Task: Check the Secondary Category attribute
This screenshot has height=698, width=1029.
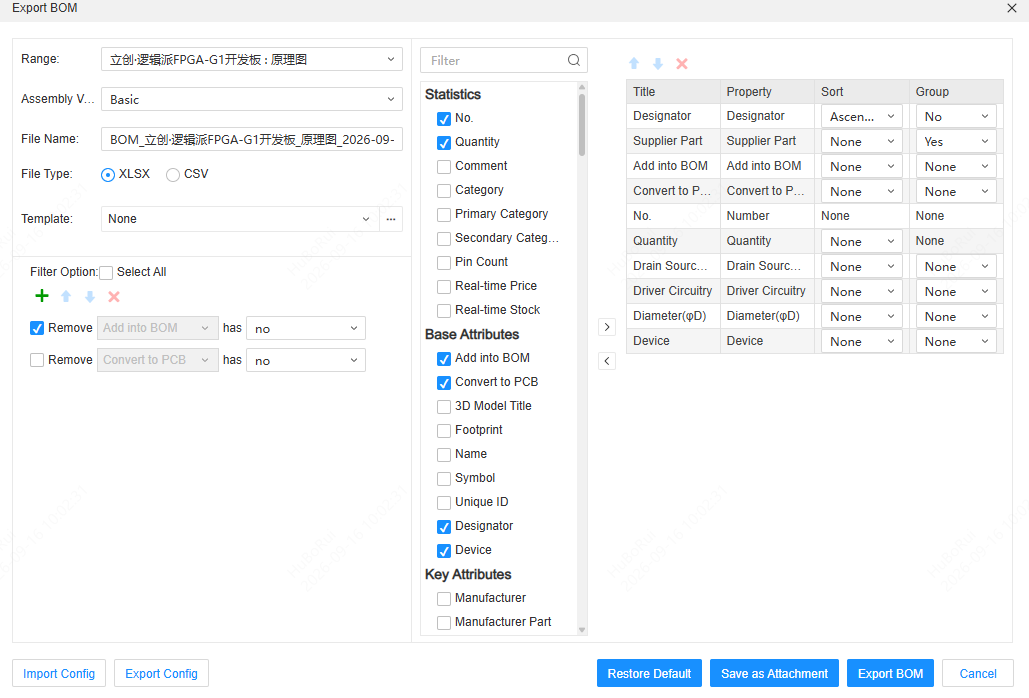Action: [x=444, y=238]
